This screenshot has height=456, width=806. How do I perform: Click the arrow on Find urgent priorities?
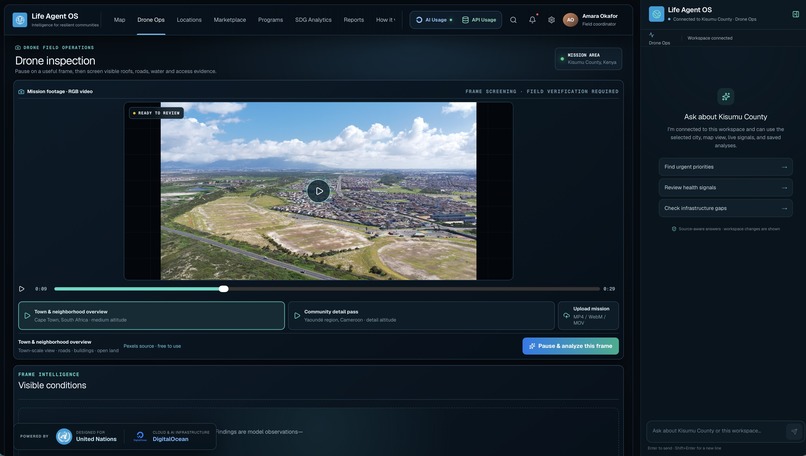784,167
